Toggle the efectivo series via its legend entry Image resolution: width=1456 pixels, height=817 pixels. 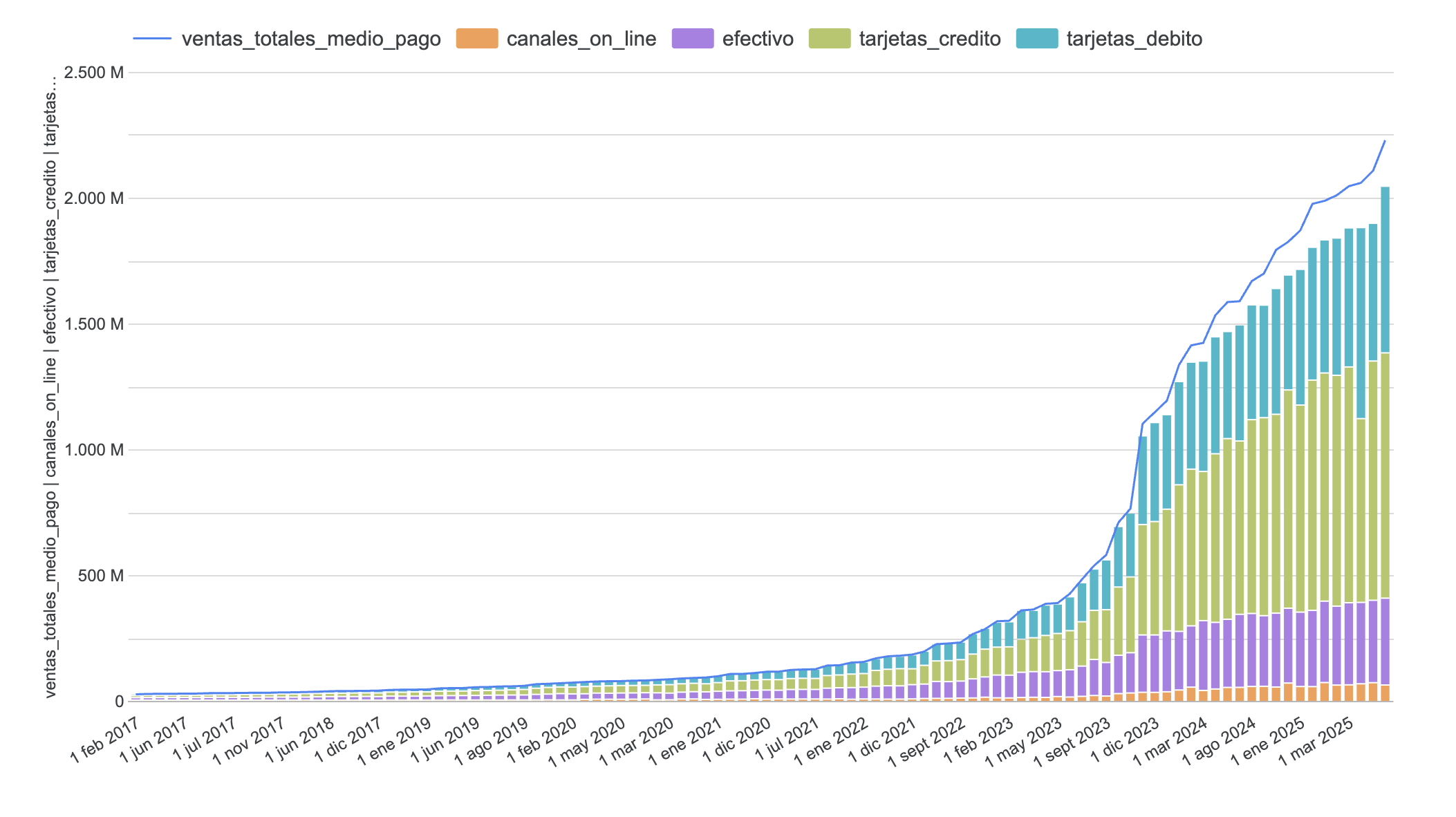pyautogui.click(x=757, y=39)
